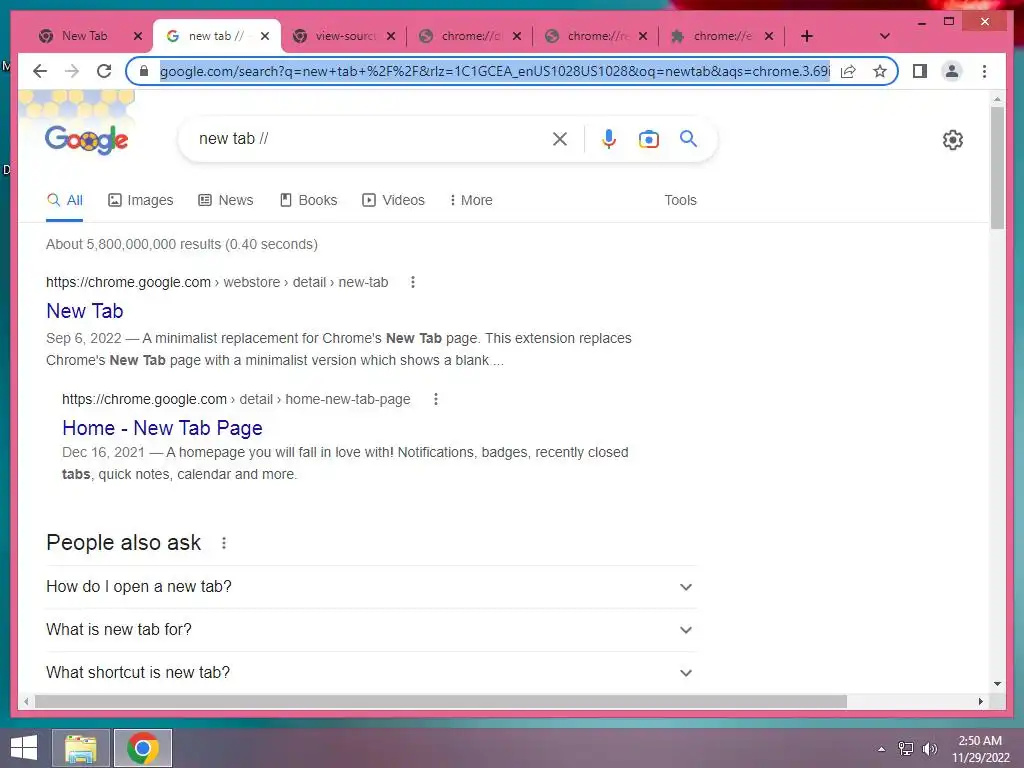Close the 'new tab //' search tab
The height and width of the screenshot is (768, 1024).
[x=264, y=36]
